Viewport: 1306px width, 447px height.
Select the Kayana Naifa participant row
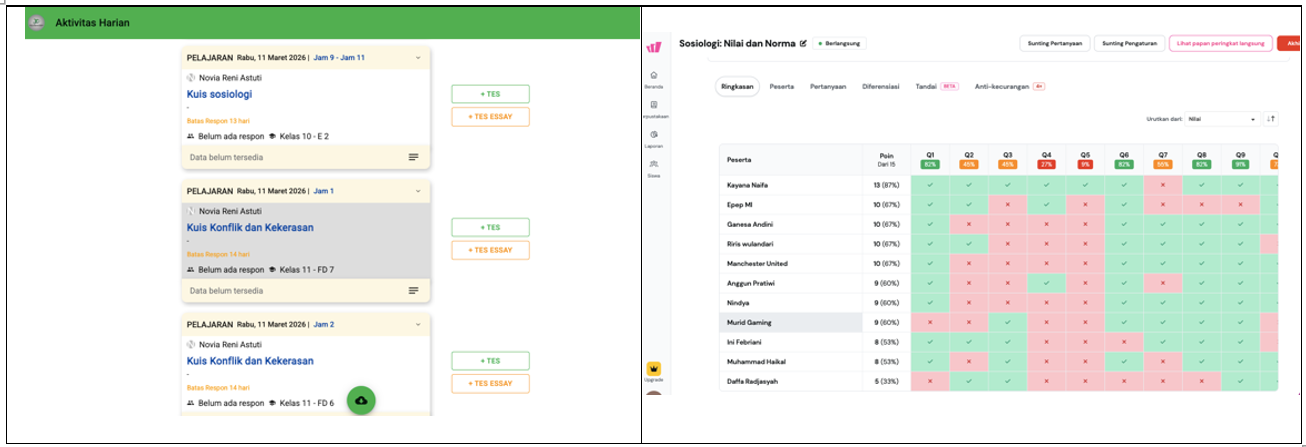pos(790,185)
